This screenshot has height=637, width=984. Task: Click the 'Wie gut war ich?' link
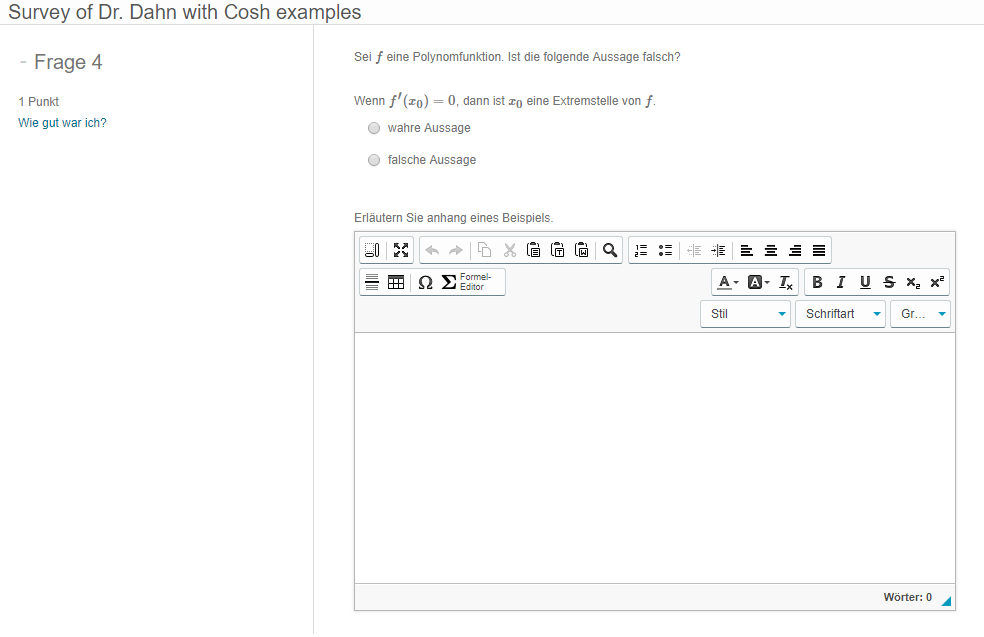pos(62,123)
